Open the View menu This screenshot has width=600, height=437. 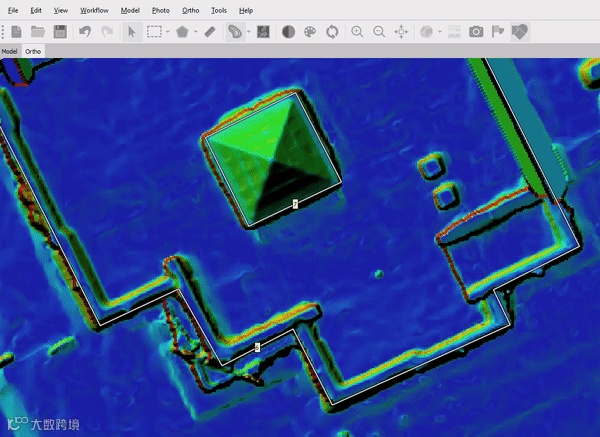pyautogui.click(x=60, y=10)
